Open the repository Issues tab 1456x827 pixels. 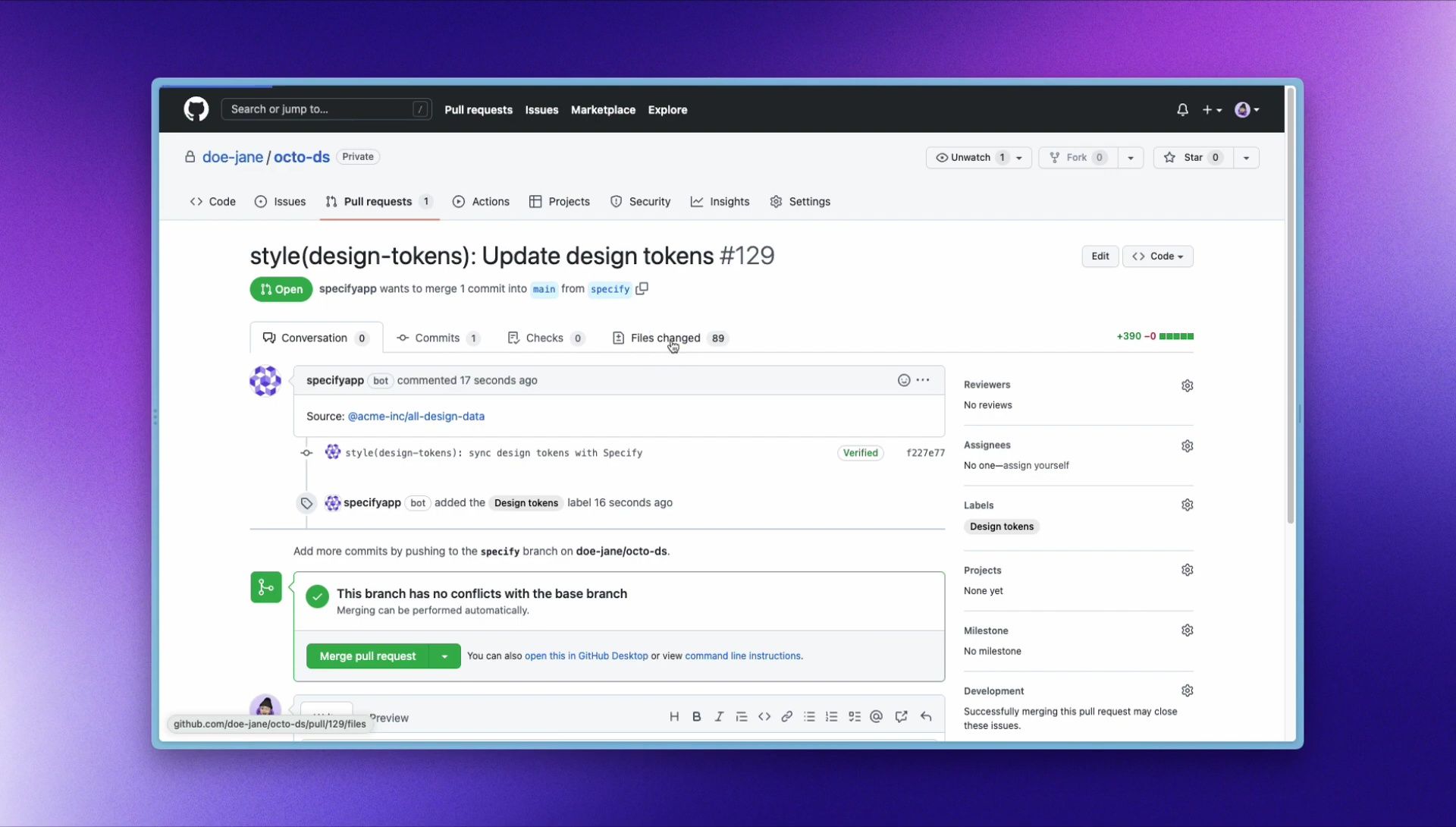point(281,202)
